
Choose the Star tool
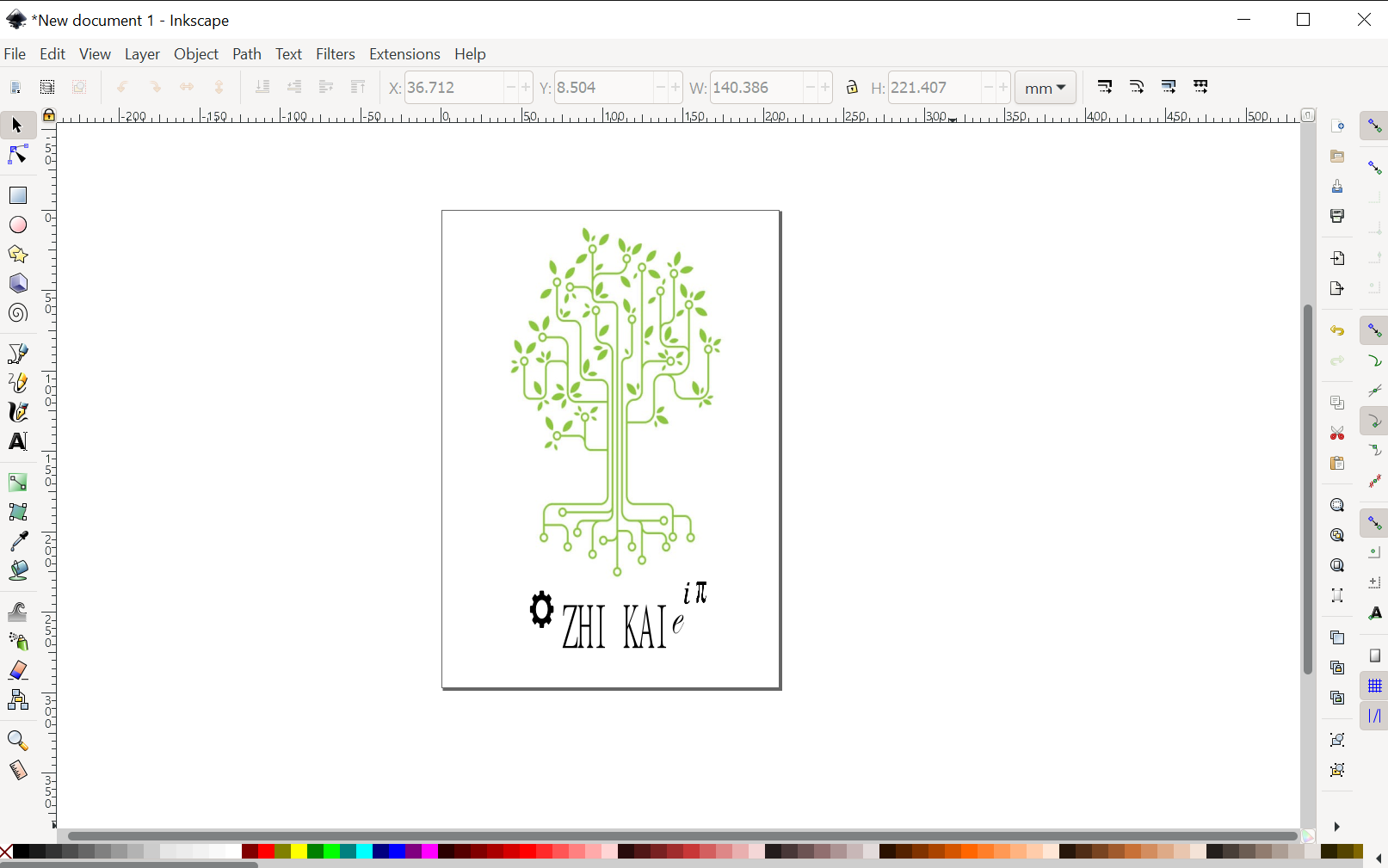(x=17, y=254)
